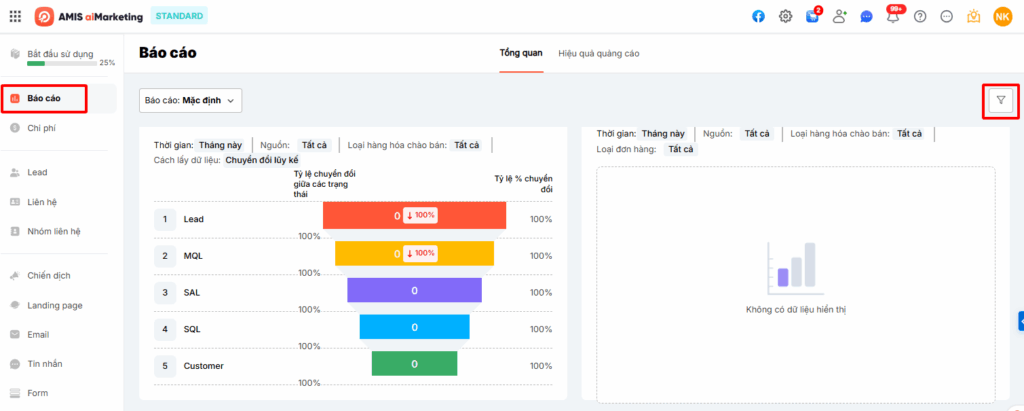This screenshot has height=411, width=1024.
Task: Open the app grid launcher icon
Action: (x=15, y=16)
